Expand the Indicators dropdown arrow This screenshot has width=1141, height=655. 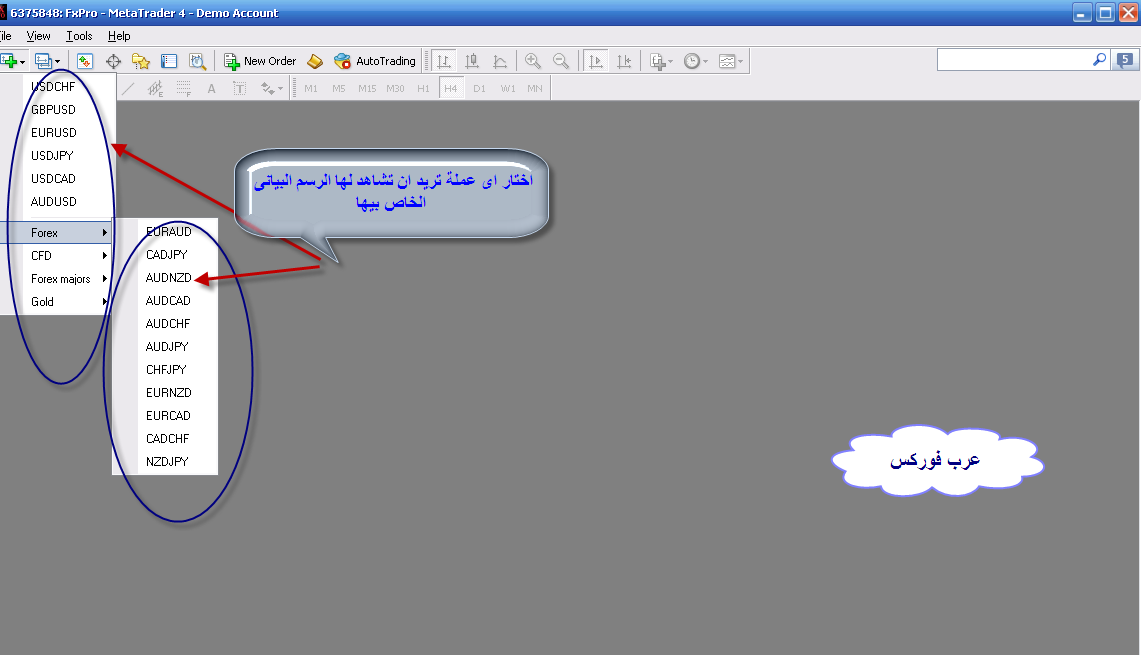[670, 62]
